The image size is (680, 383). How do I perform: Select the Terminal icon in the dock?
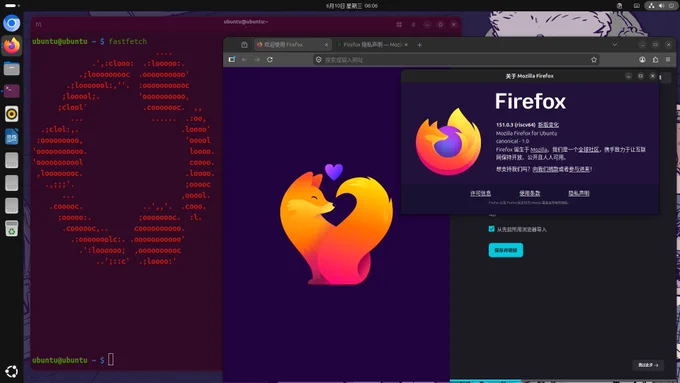[12, 91]
